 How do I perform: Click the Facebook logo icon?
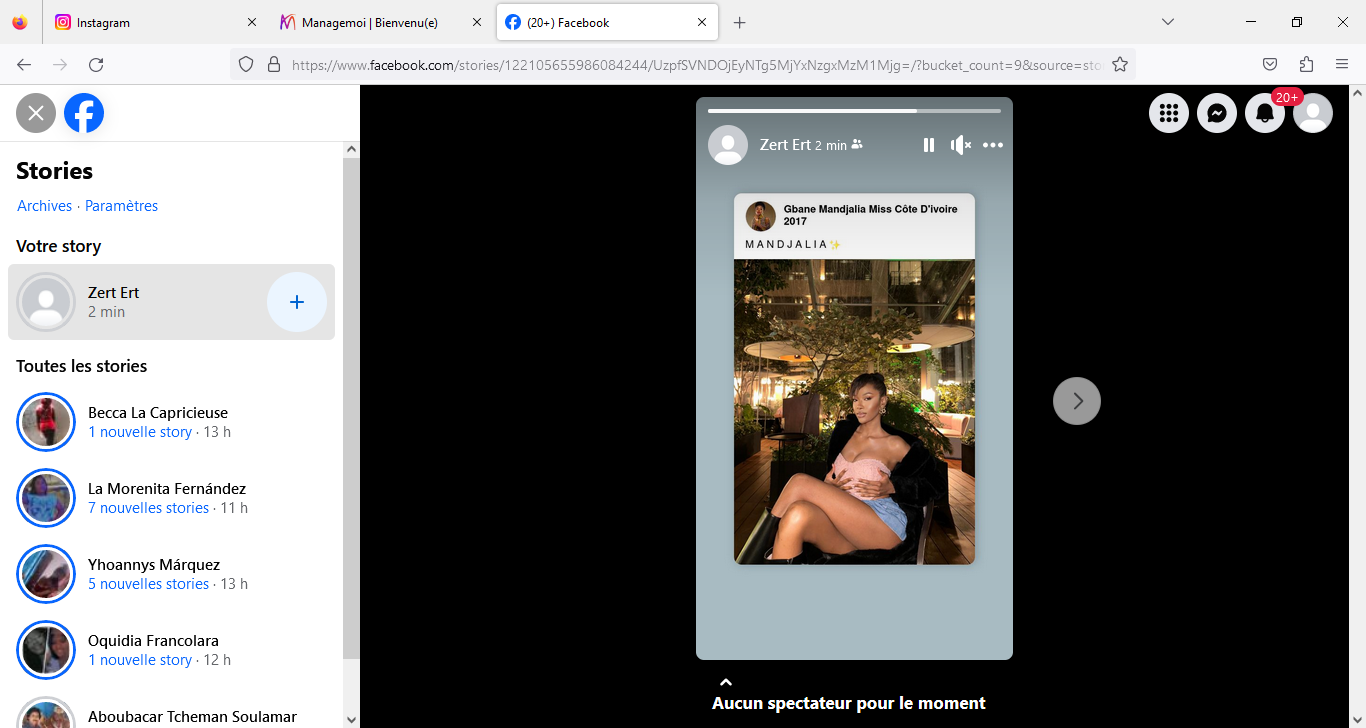[84, 113]
